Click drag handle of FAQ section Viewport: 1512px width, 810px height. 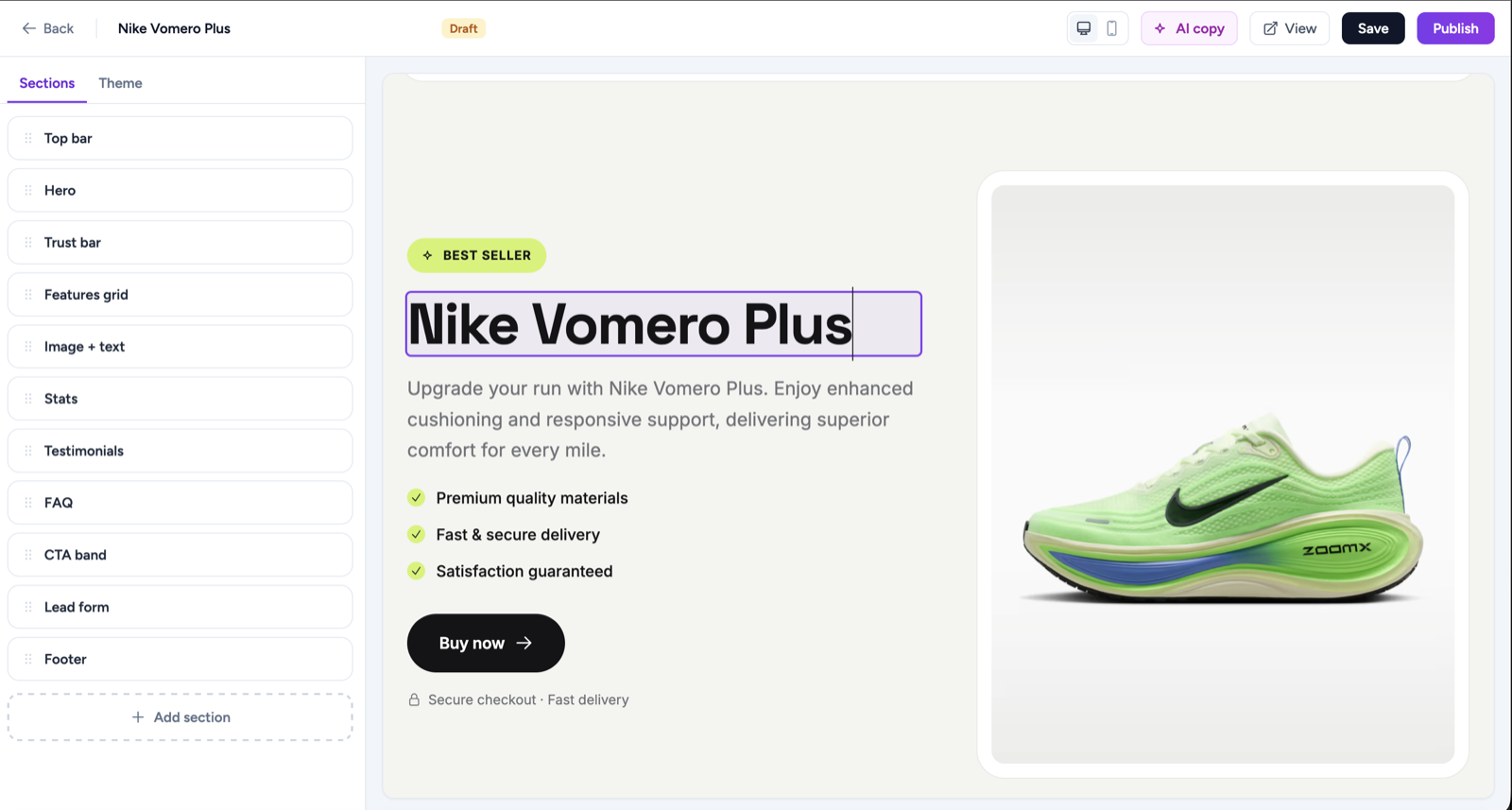(28, 502)
